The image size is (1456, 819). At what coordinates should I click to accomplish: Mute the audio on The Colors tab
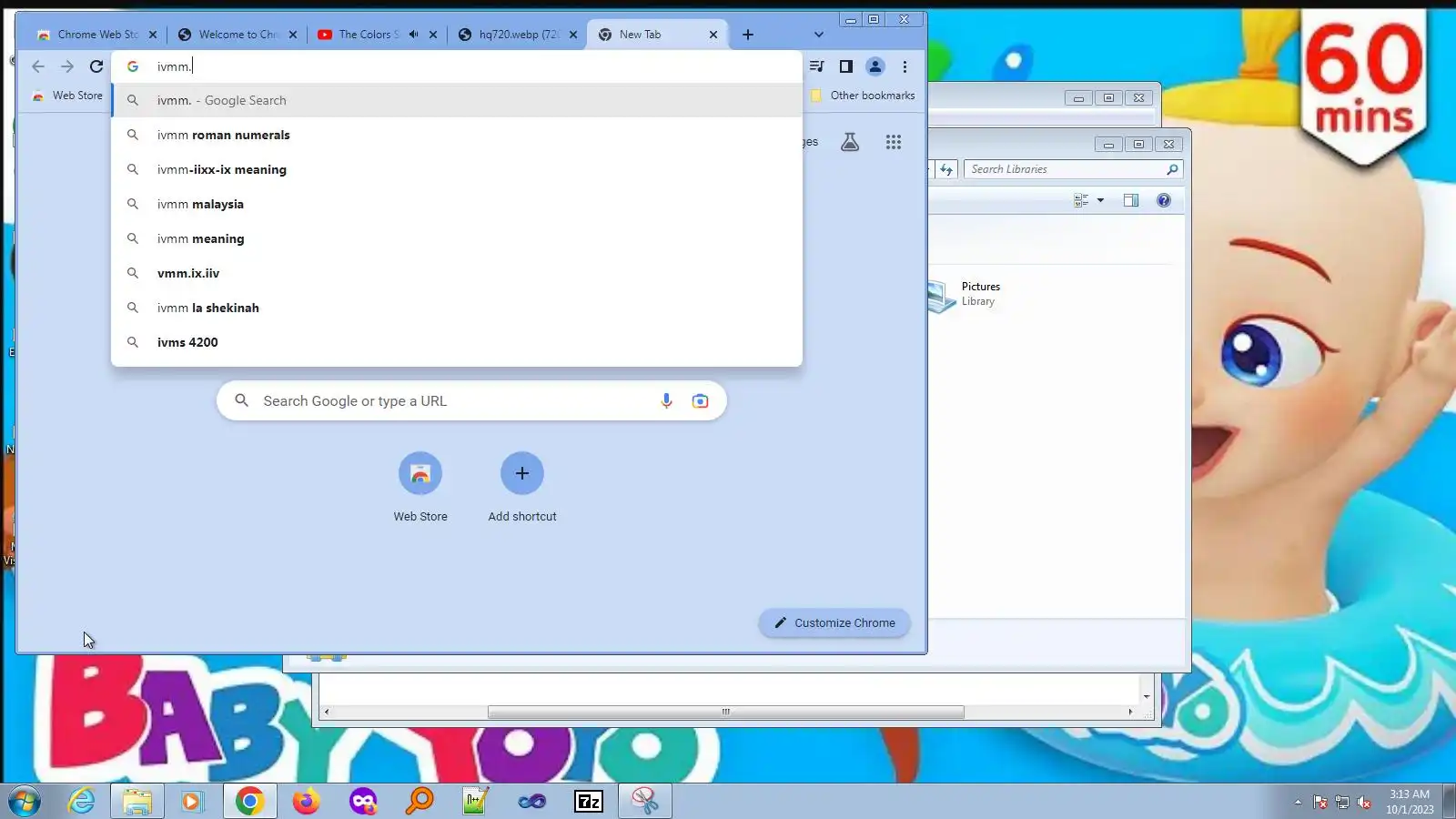(413, 35)
